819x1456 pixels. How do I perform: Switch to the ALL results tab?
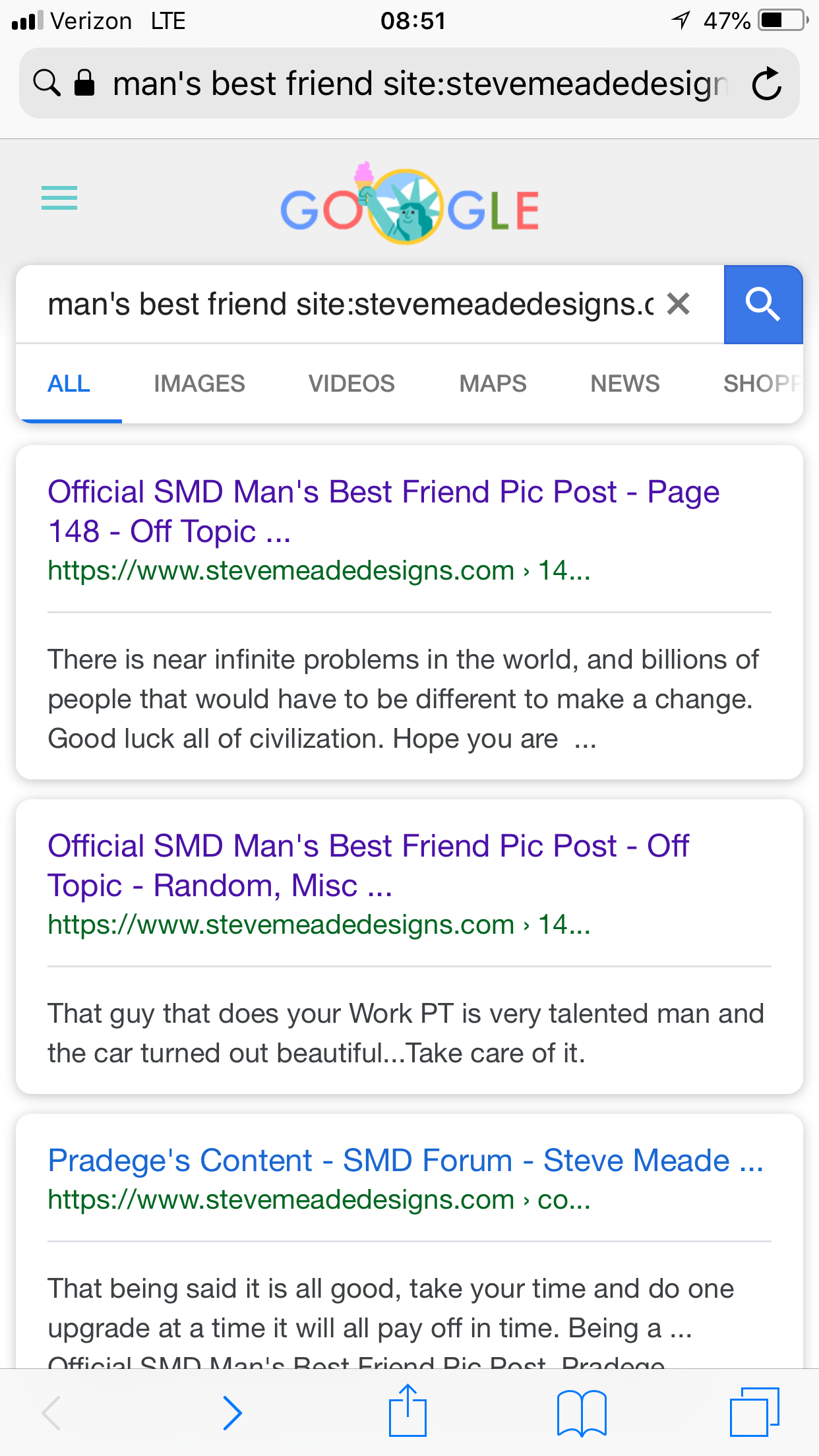pos(69,383)
